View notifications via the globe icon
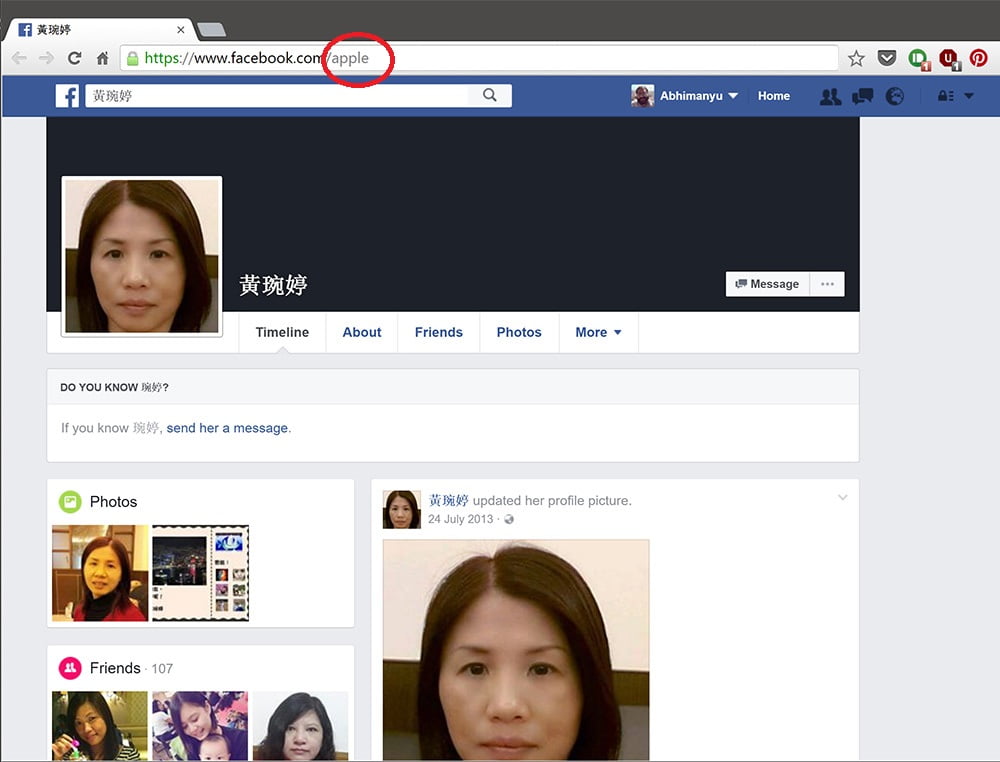Viewport: 1000px width, 762px height. click(x=894, y=96)
